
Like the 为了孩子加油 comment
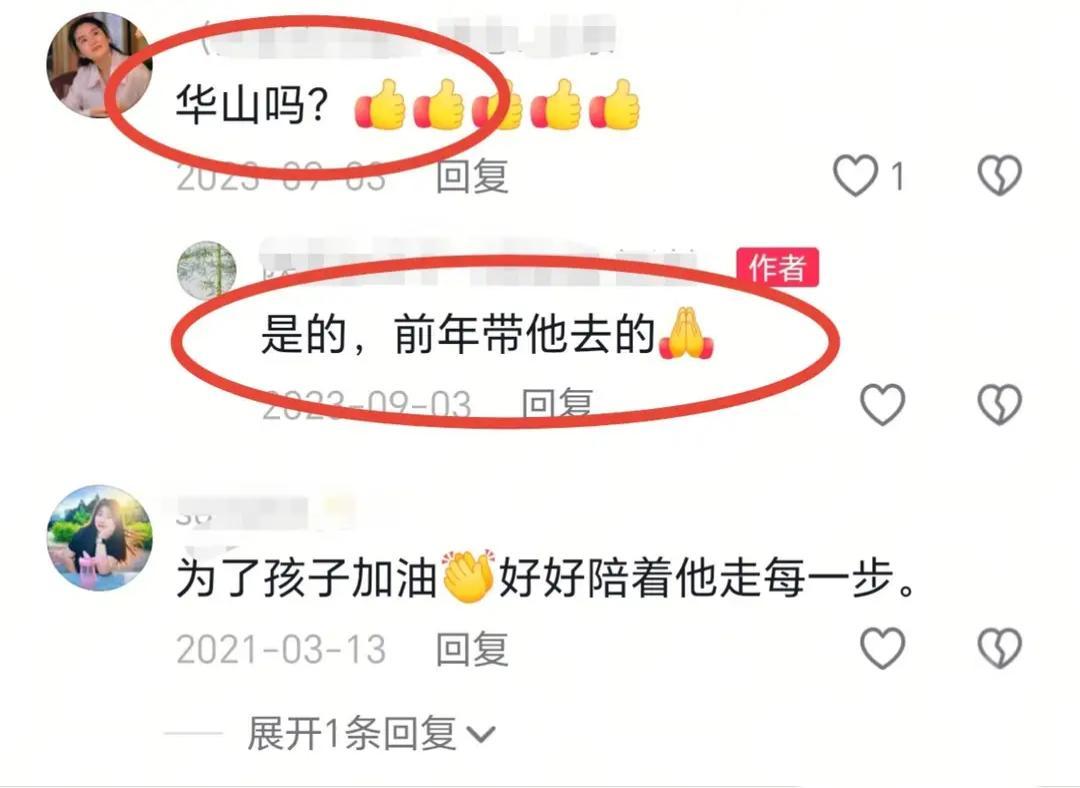pyautogui.click(x=883, y=648)
